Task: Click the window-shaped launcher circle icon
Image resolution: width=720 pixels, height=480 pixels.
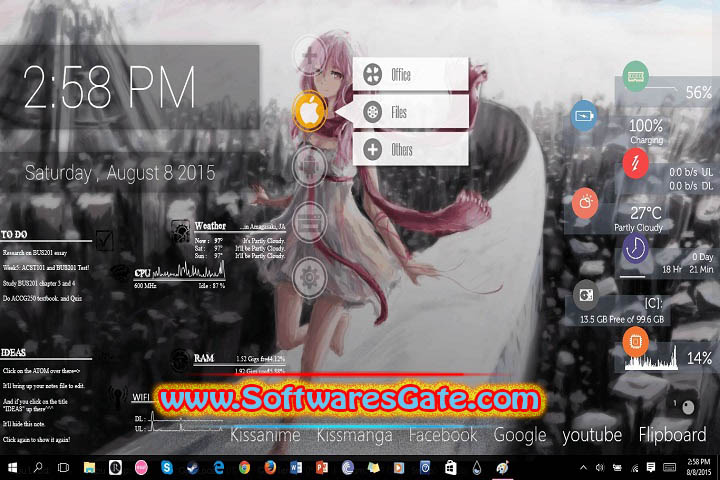Action: pyautogui.click(x=309, y=222)
